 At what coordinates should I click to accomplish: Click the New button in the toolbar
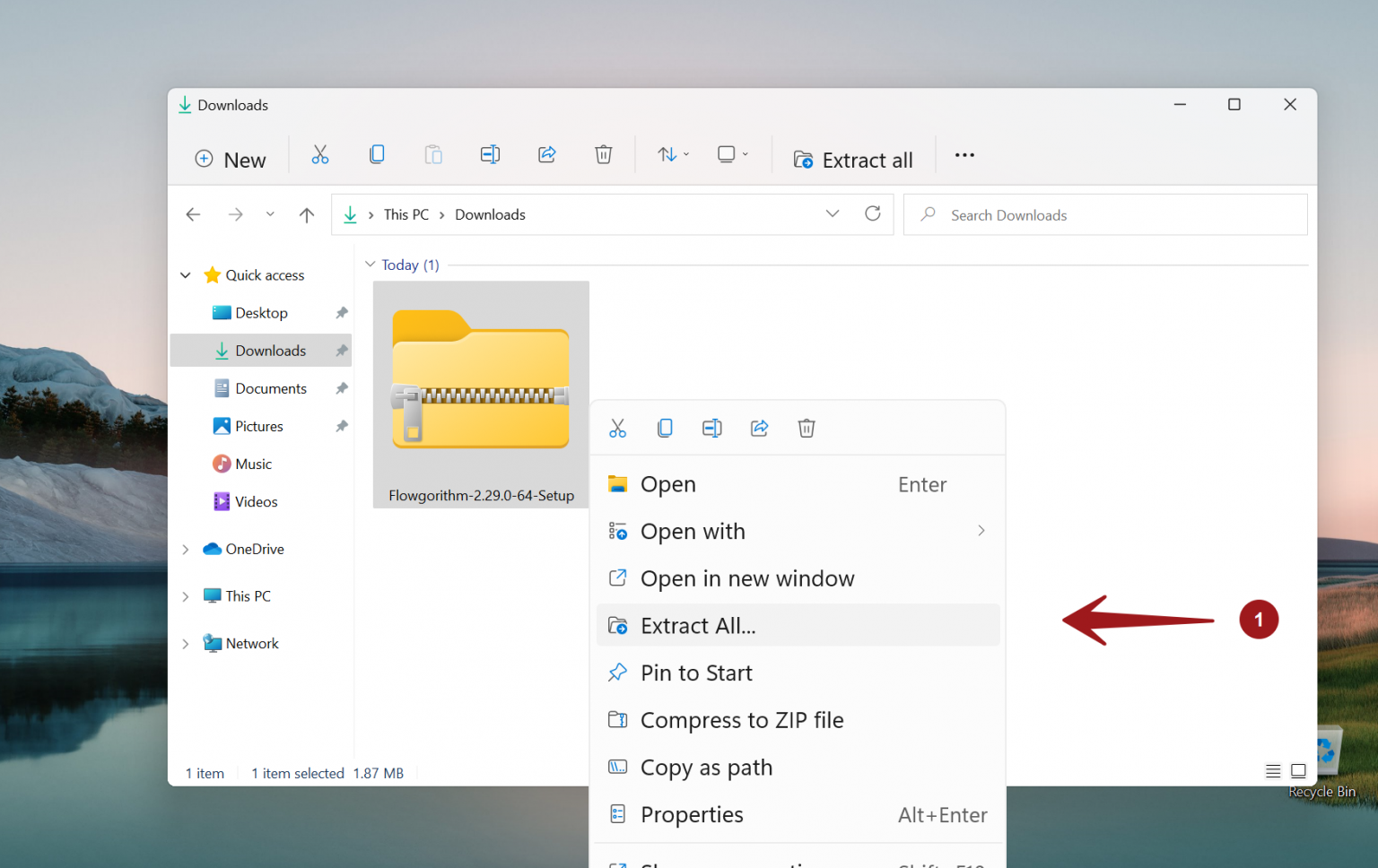[231, 160]
